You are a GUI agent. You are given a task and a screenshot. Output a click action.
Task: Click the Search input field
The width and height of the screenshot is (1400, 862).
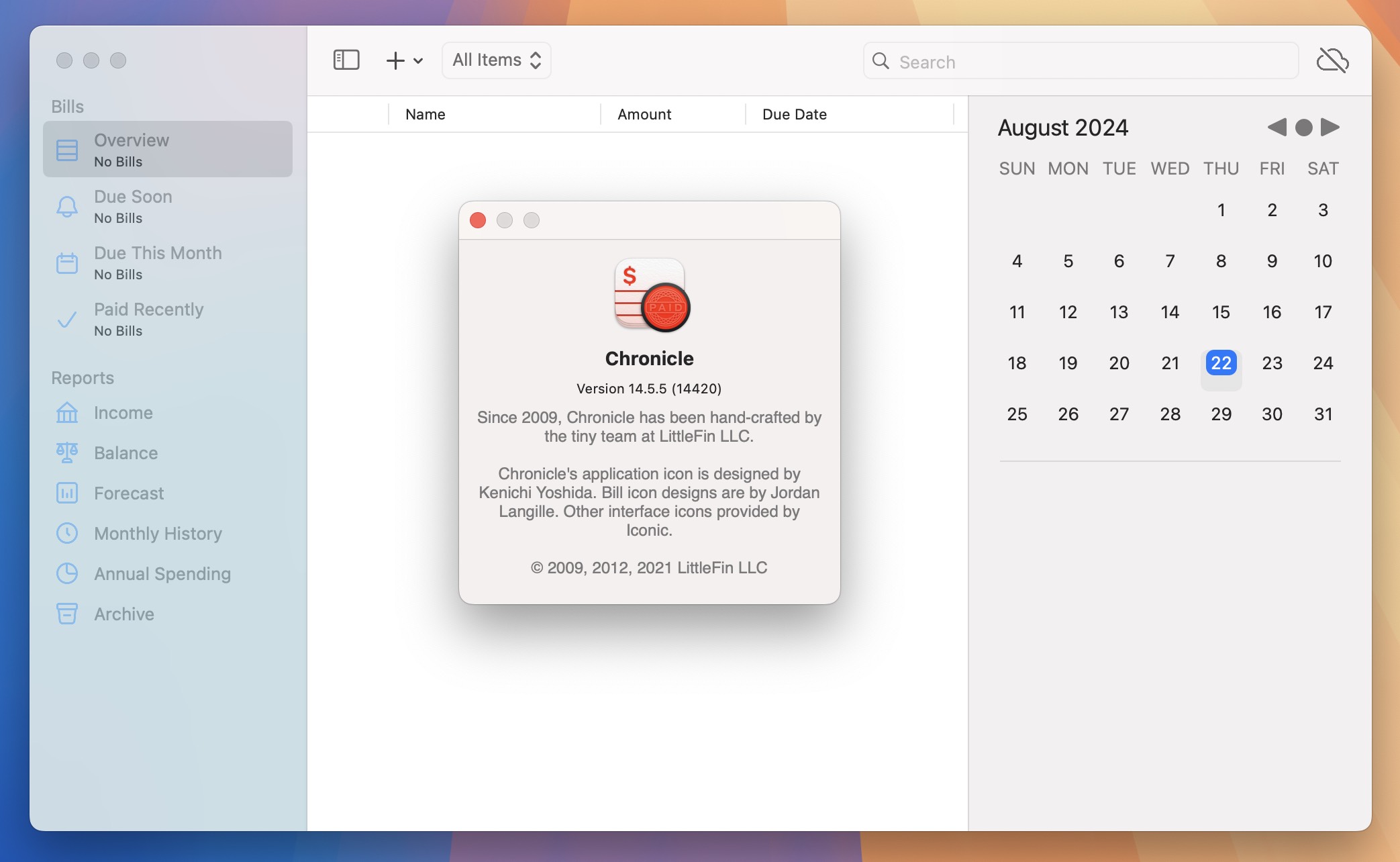pyautogui.click(x=1081, y=61)
